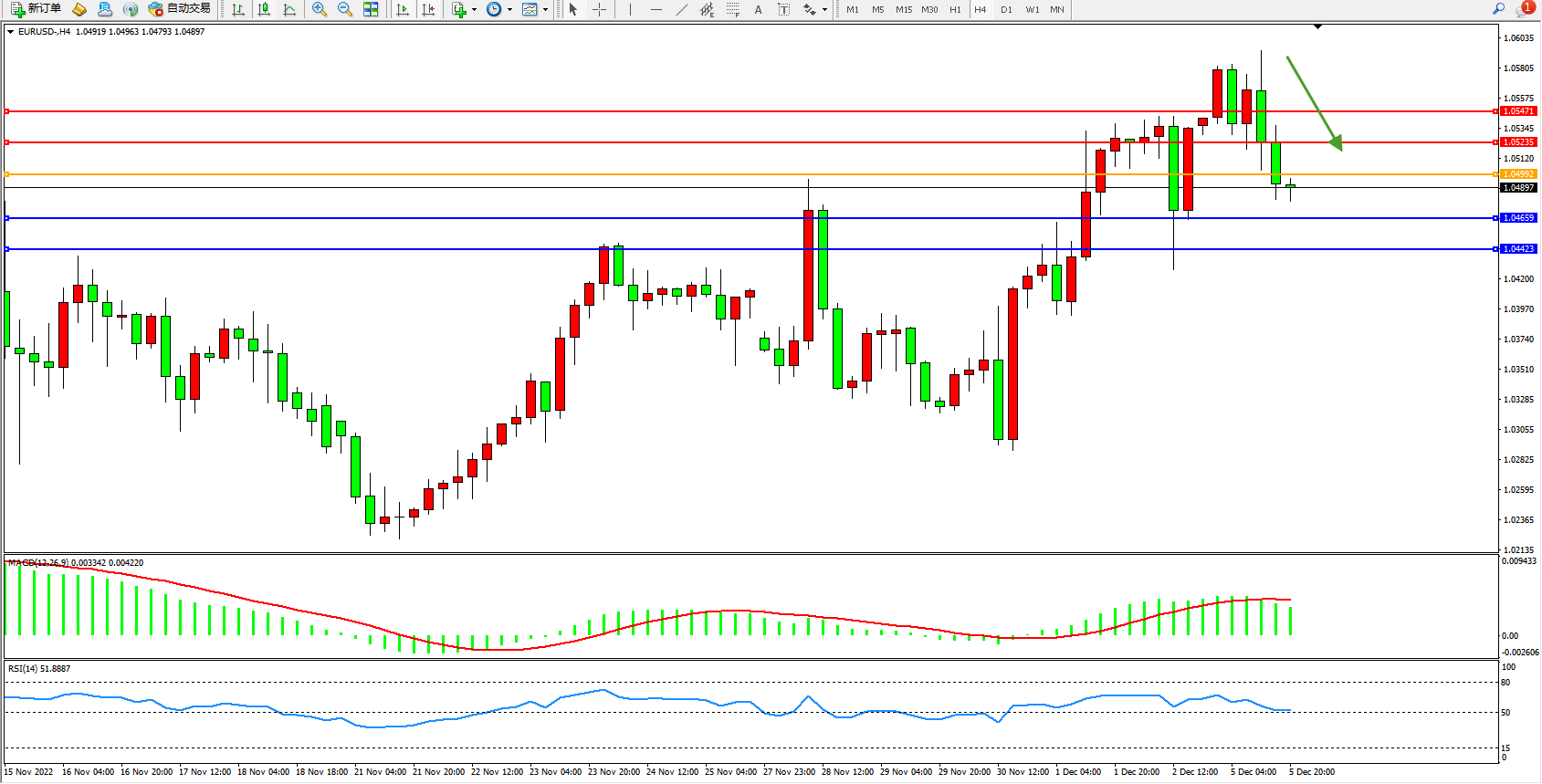The image size is (1542, 784).
Task: Switch timeframe to D1
Action: (x=1006, y=9)
